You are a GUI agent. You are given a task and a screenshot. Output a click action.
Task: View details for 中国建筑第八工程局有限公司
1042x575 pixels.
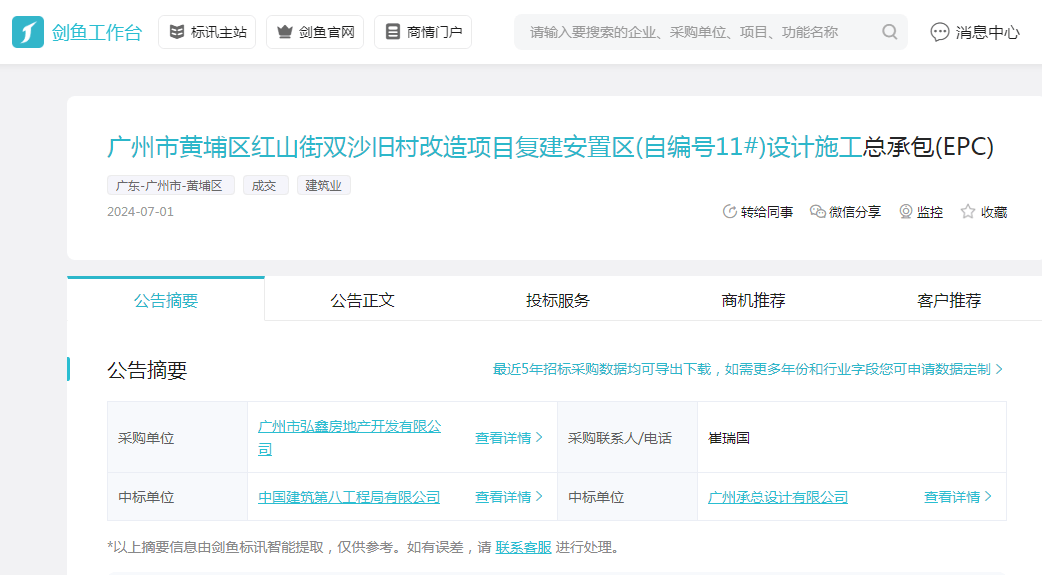tap(508, 497)
